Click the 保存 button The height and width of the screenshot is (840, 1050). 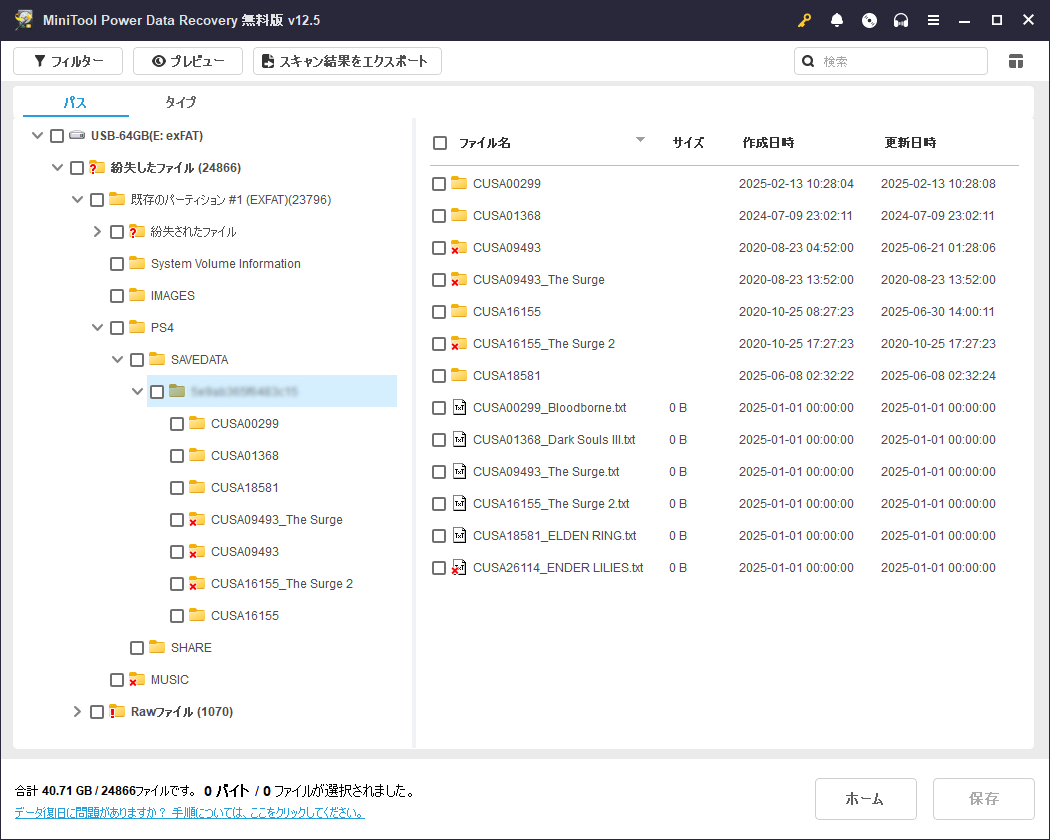tap(984, 798)
